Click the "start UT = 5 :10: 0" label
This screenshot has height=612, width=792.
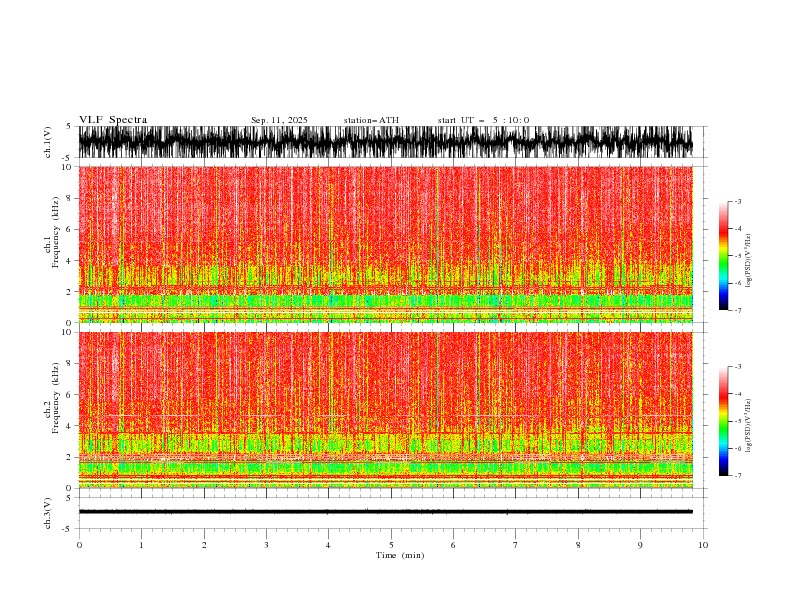pos(483,120)
